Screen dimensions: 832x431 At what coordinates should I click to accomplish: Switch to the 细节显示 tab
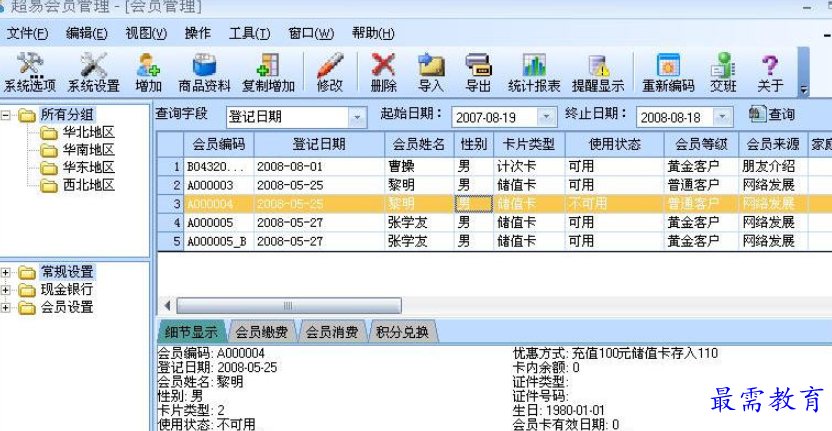point(191,332)
